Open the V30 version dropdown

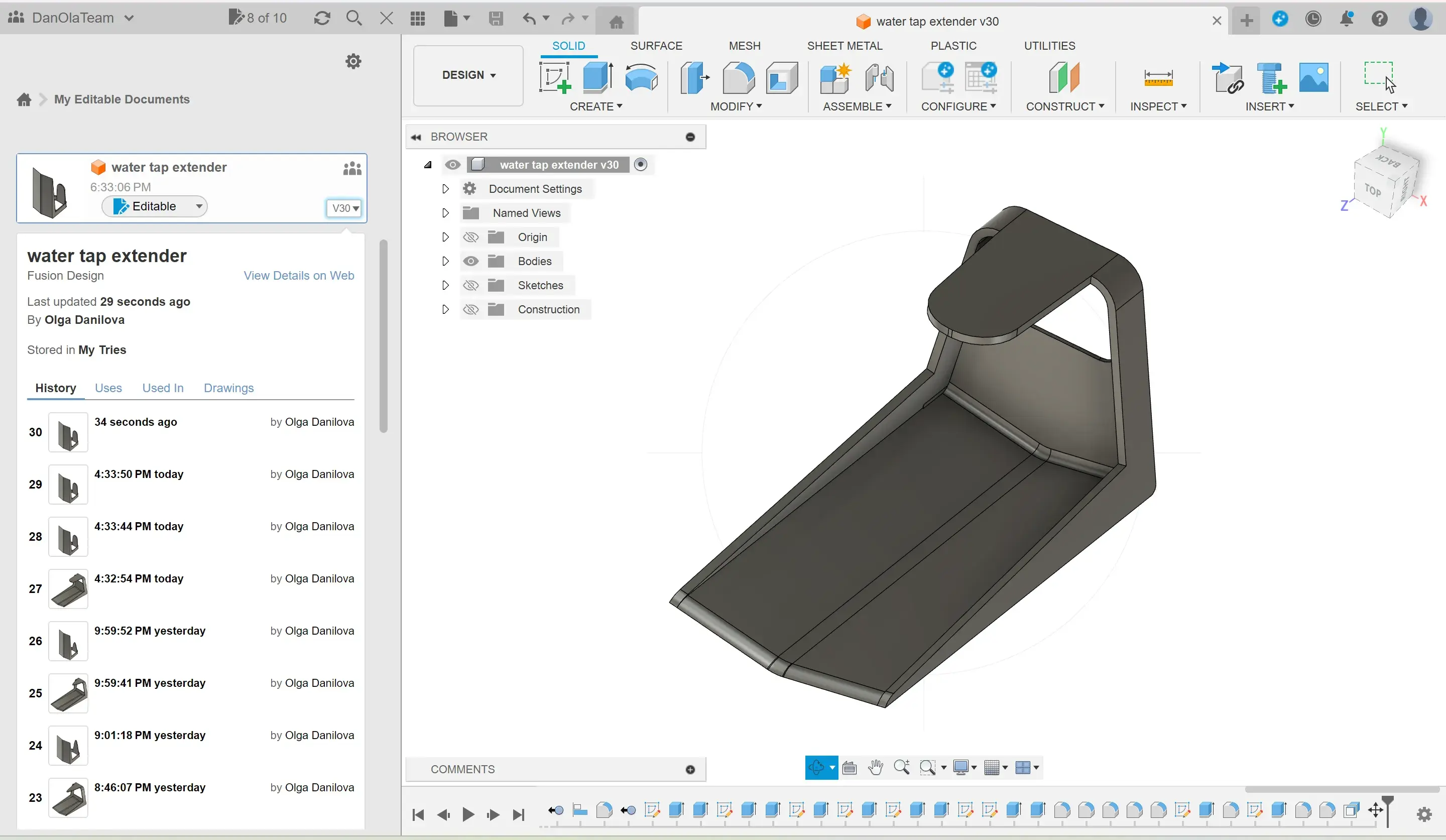345,208
